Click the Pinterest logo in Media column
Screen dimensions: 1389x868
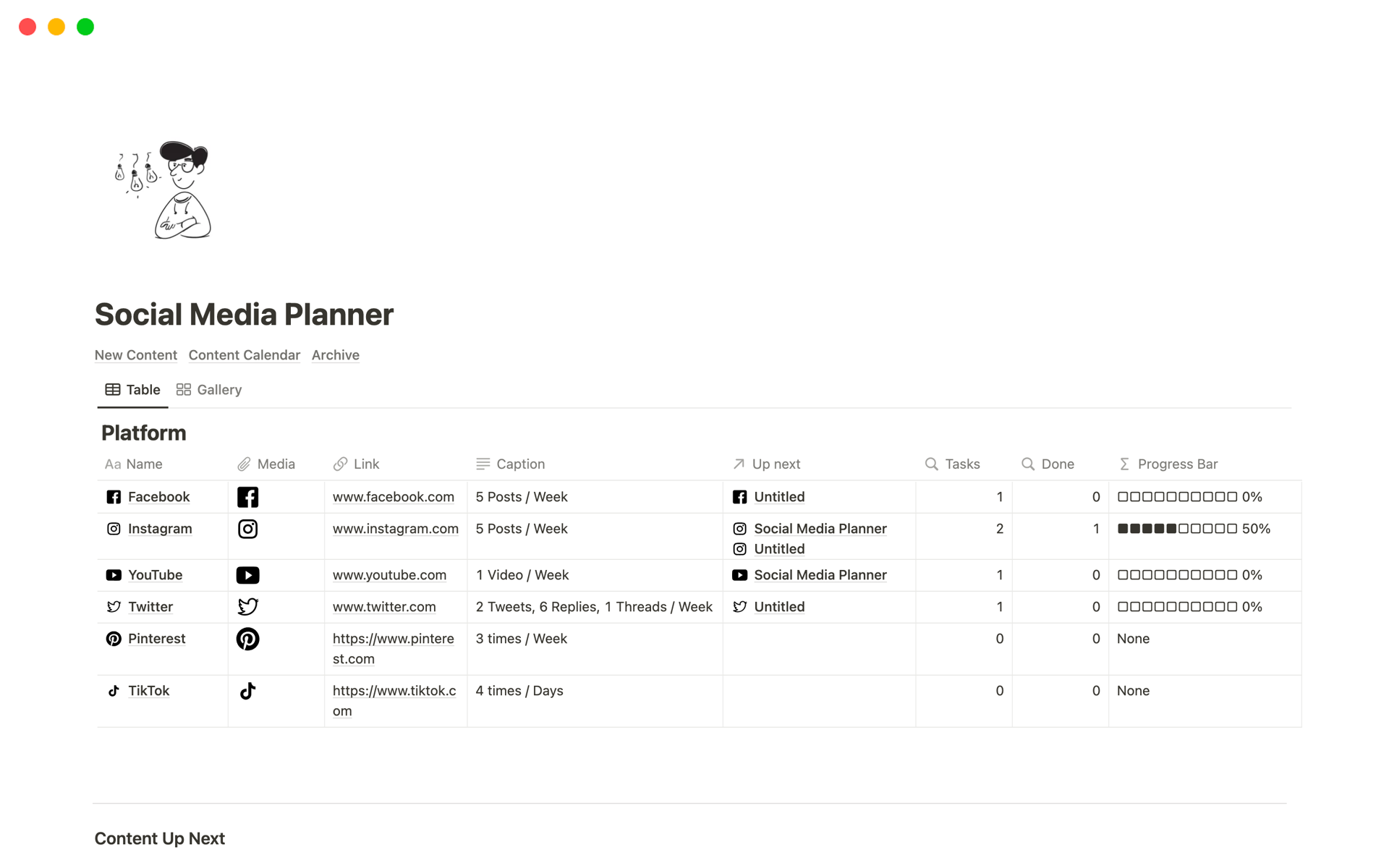[247, 639]
